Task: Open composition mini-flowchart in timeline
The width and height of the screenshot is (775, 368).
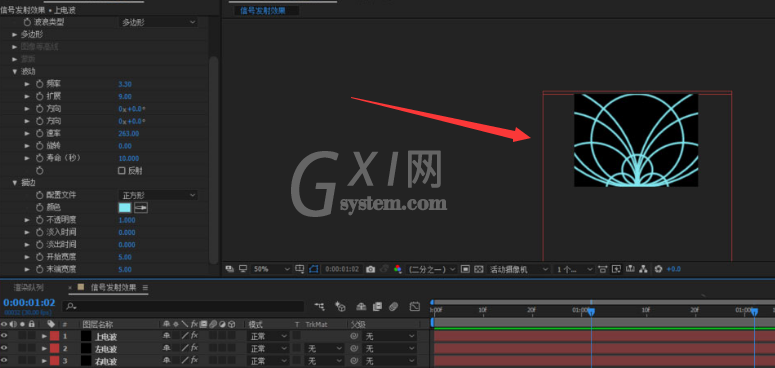Action: click(320, 307)
